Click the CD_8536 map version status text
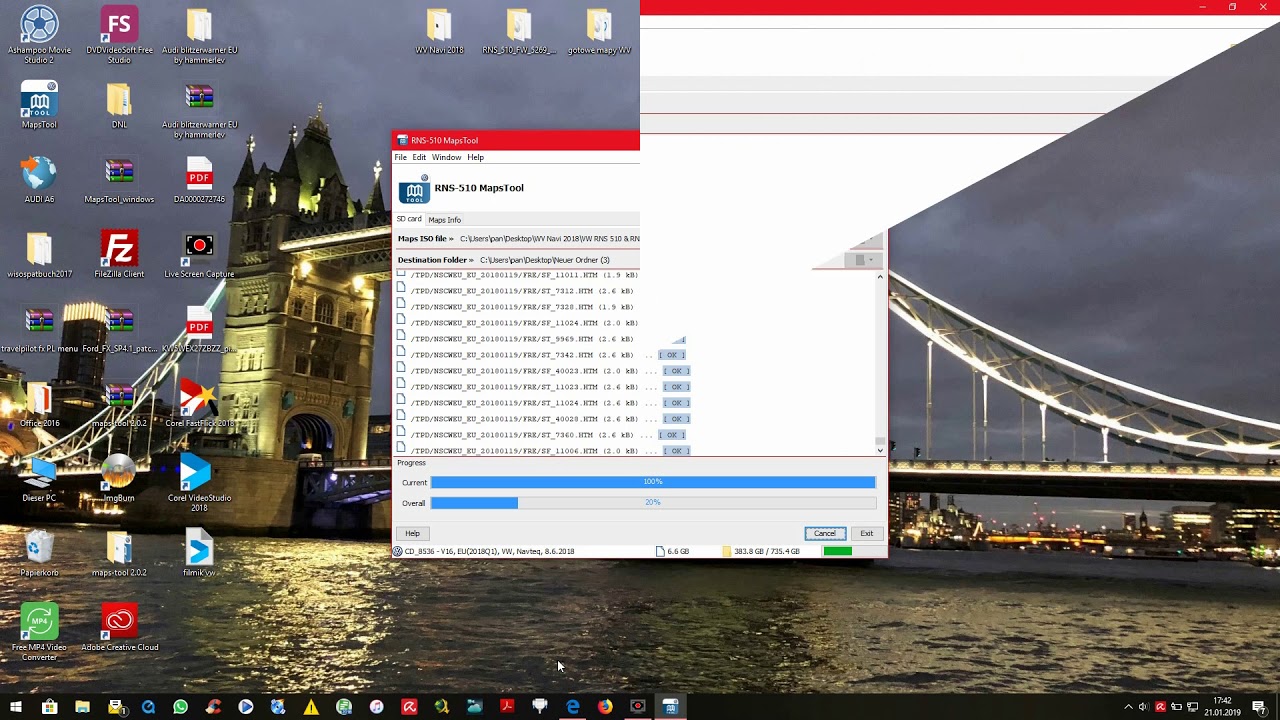The image size is (1280, 720). [x=489, y=551]
